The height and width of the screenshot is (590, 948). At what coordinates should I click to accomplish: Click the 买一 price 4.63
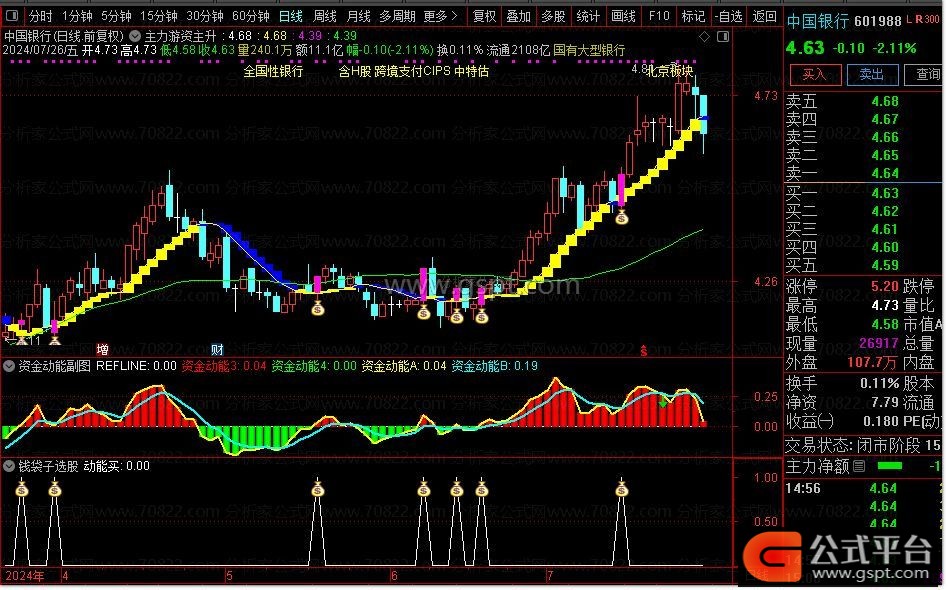pos(885,193)
